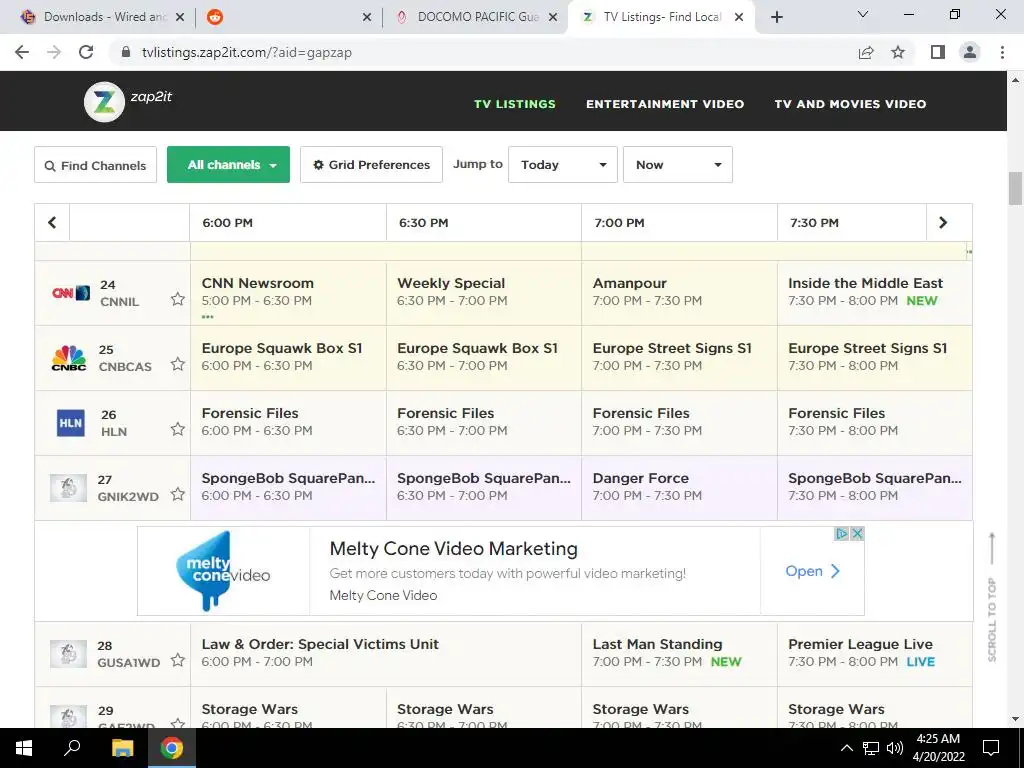Open the Now time dropdown
Screen dimensions: 1024x768
pos(678,165)
